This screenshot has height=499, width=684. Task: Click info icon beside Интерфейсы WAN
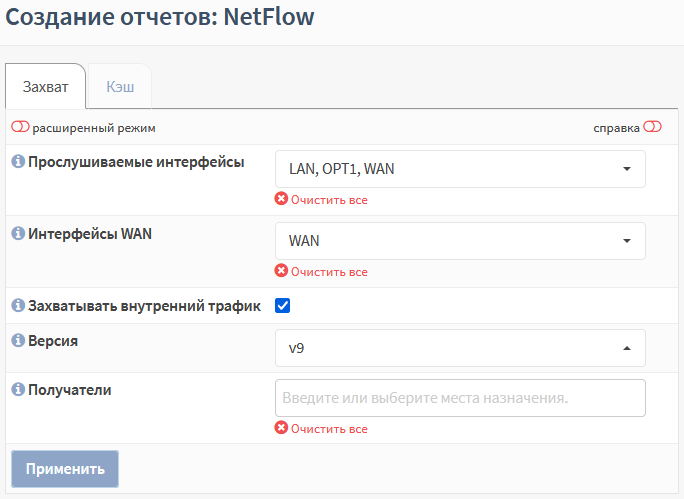point(18,233)
